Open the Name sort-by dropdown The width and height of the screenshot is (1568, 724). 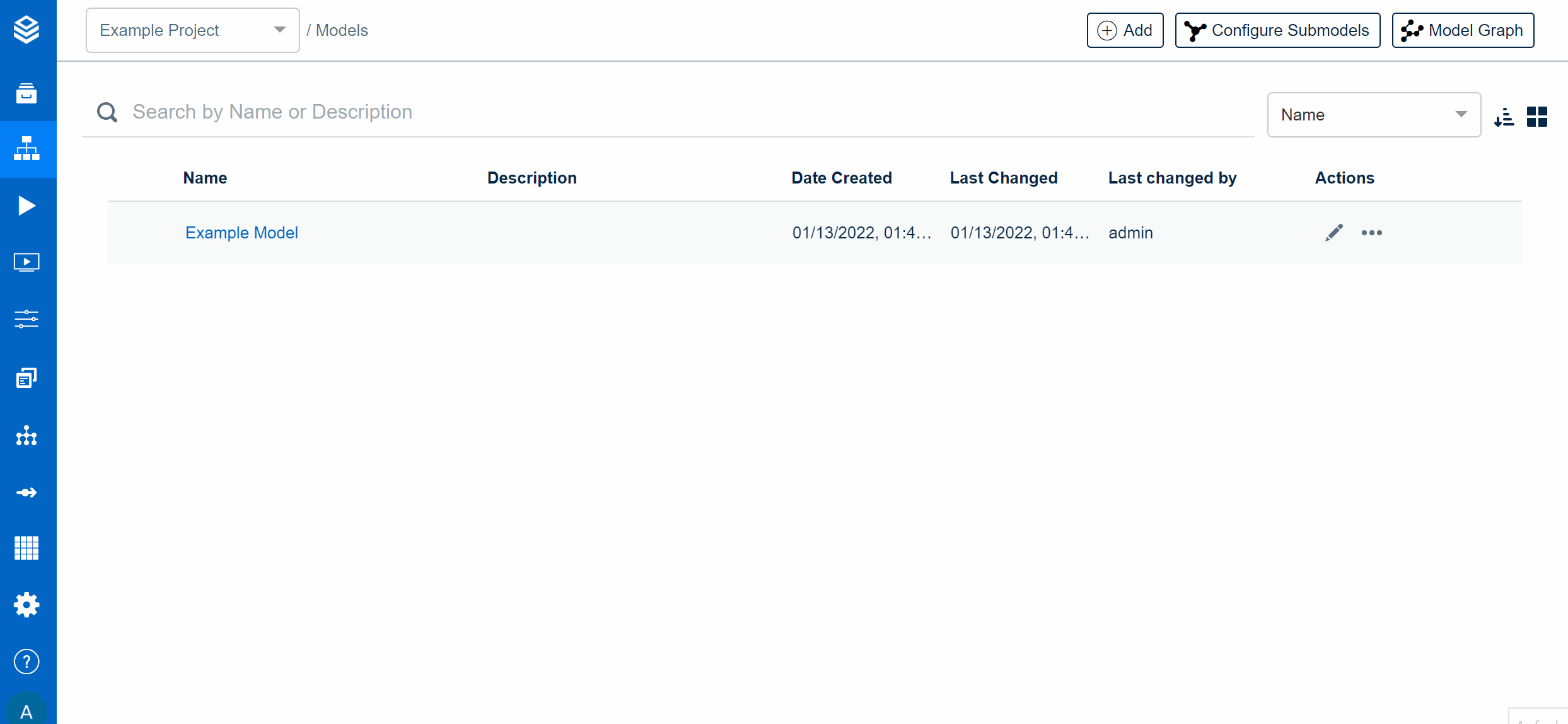1374,115
